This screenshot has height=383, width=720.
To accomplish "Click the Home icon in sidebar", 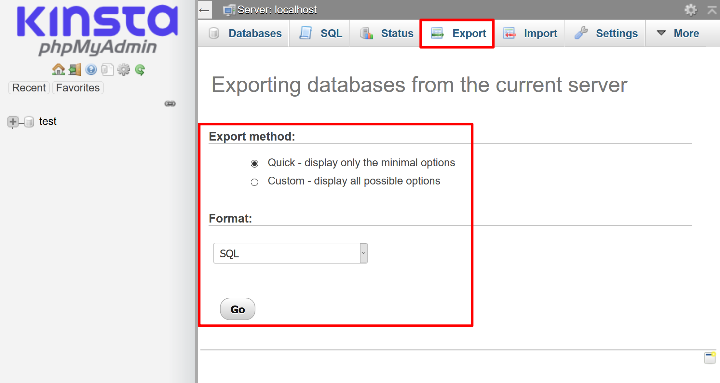I will click(x=58, y=69).
